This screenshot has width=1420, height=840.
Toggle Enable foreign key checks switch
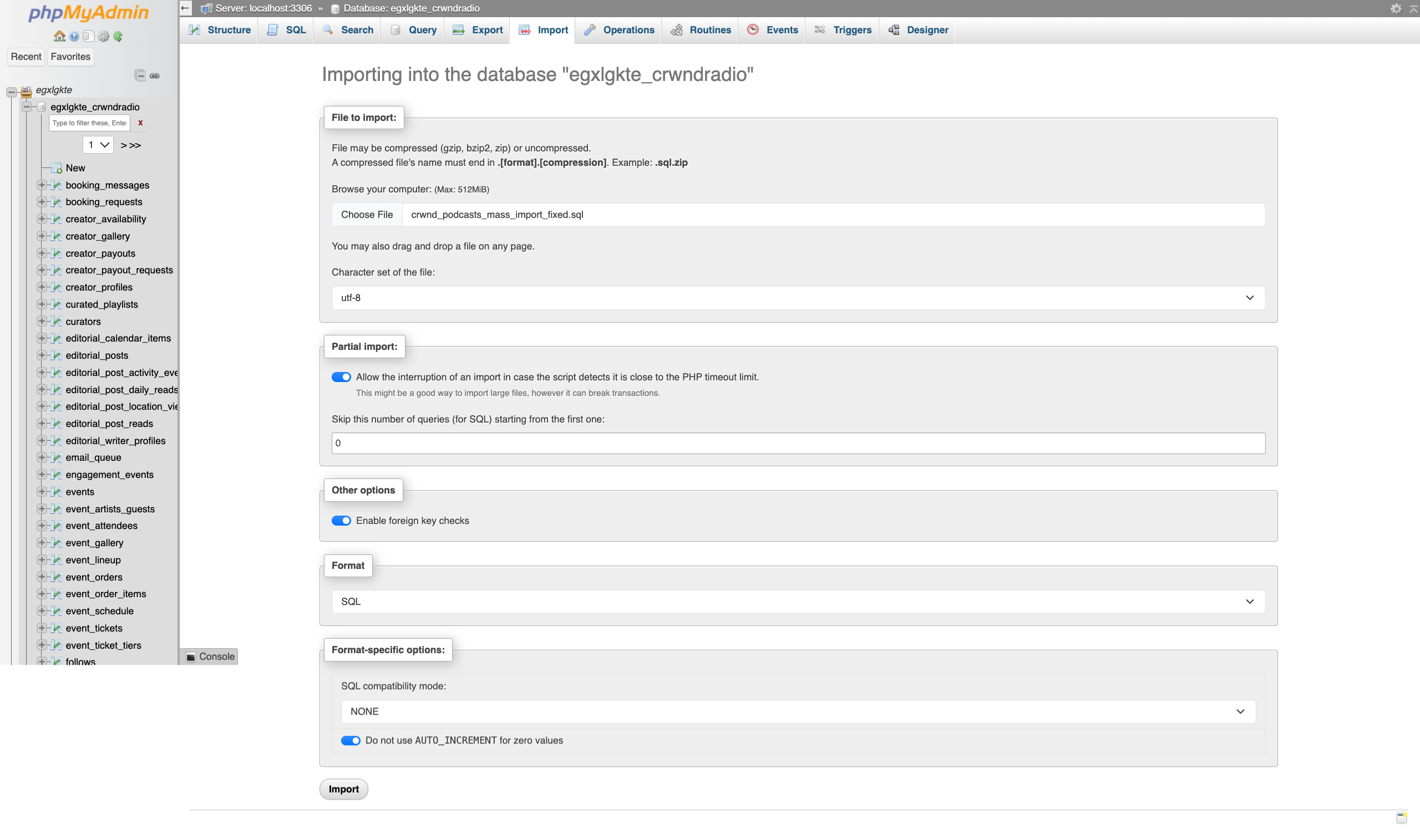(x=342, y=521)
